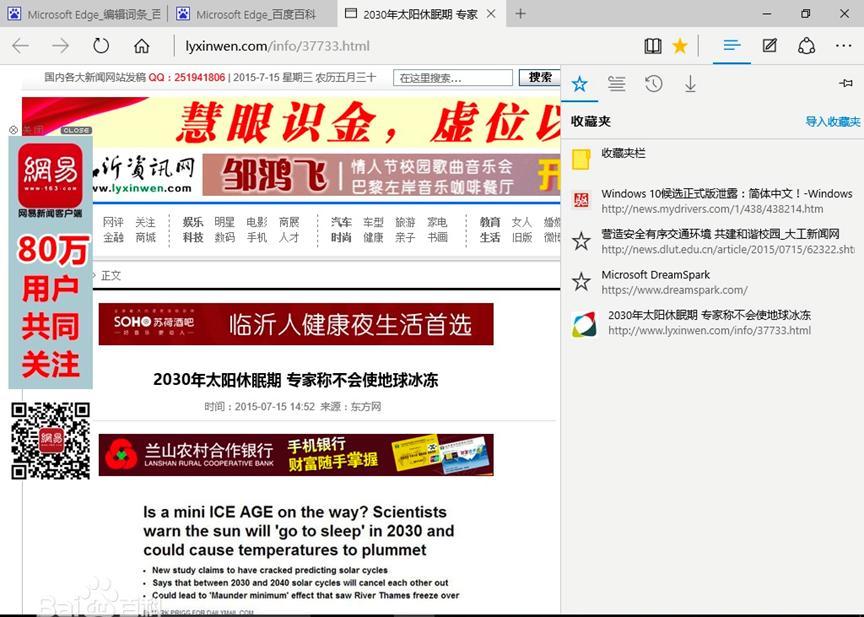Open the 科技 category

click(193, 237)
